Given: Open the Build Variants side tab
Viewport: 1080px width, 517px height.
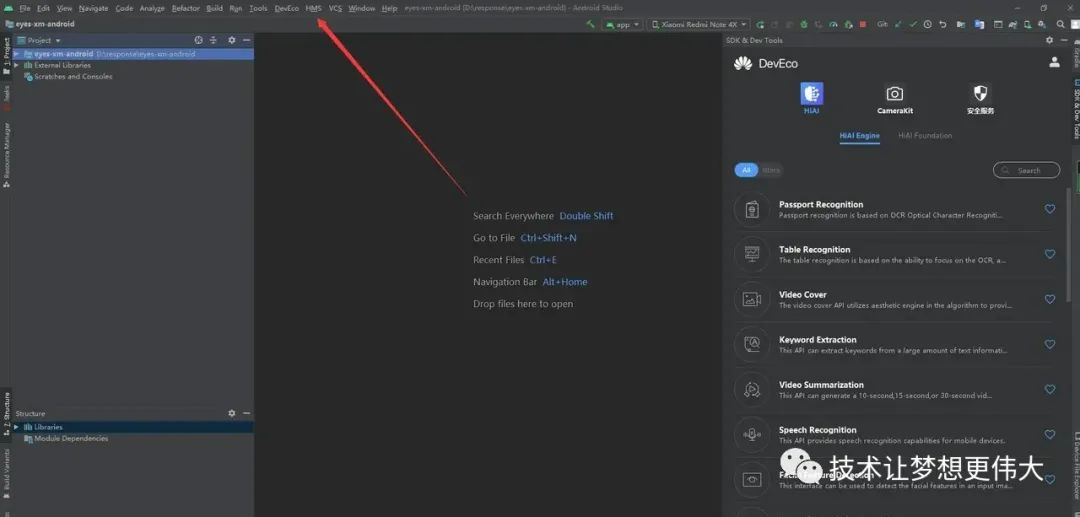Looking at the screenshot, I should (x=6, y=474).
